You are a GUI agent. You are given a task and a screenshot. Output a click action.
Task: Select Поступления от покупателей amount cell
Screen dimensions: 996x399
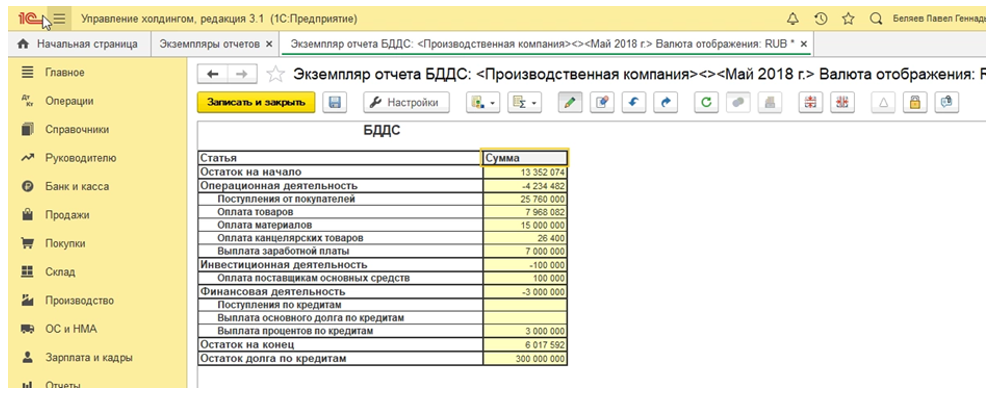click(x=525, y=199)
